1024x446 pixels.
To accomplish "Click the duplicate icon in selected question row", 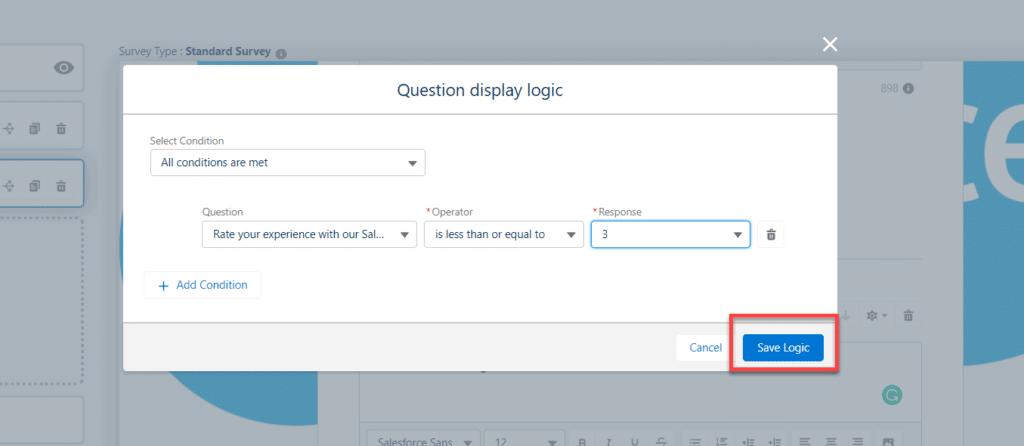I will coord(35,186).
